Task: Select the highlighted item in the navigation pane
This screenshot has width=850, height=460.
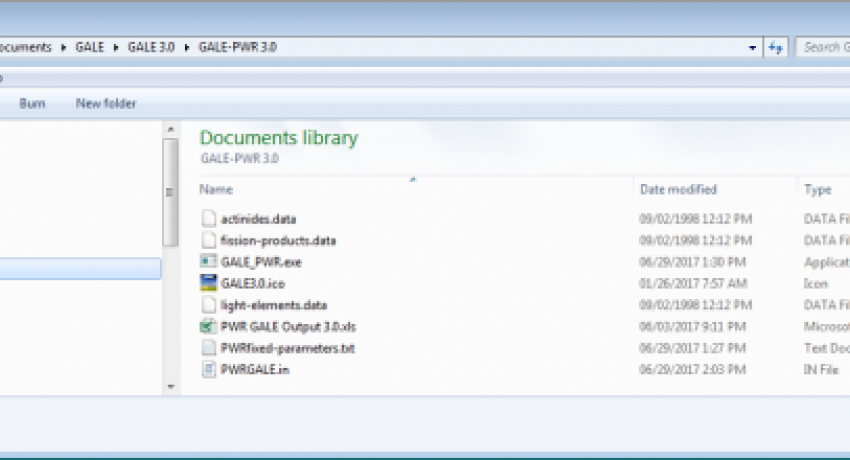Action: pos(80,269)
